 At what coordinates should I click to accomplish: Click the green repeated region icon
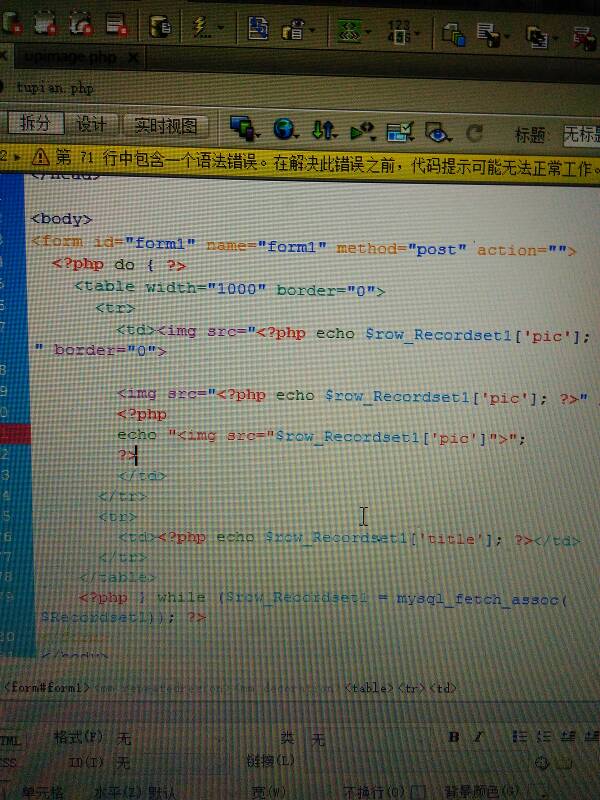click(349, 31)
